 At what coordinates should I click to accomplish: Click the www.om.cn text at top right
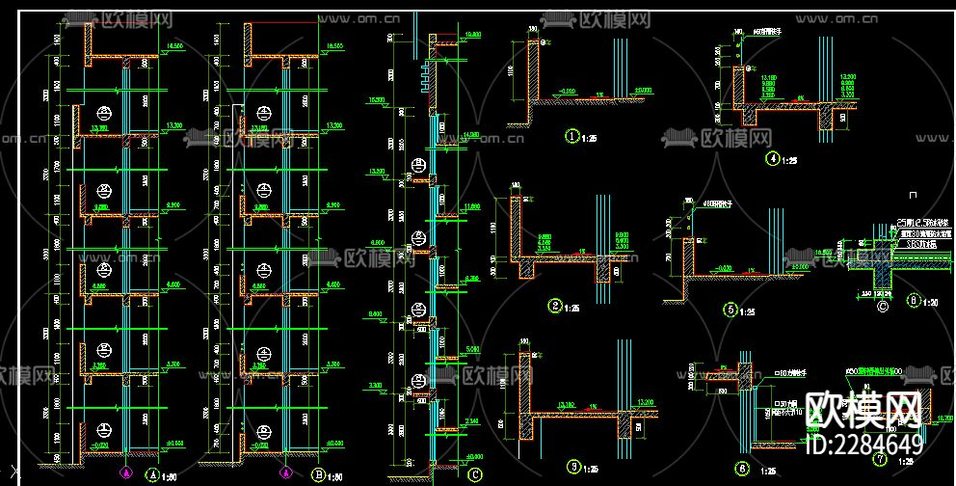836,19
